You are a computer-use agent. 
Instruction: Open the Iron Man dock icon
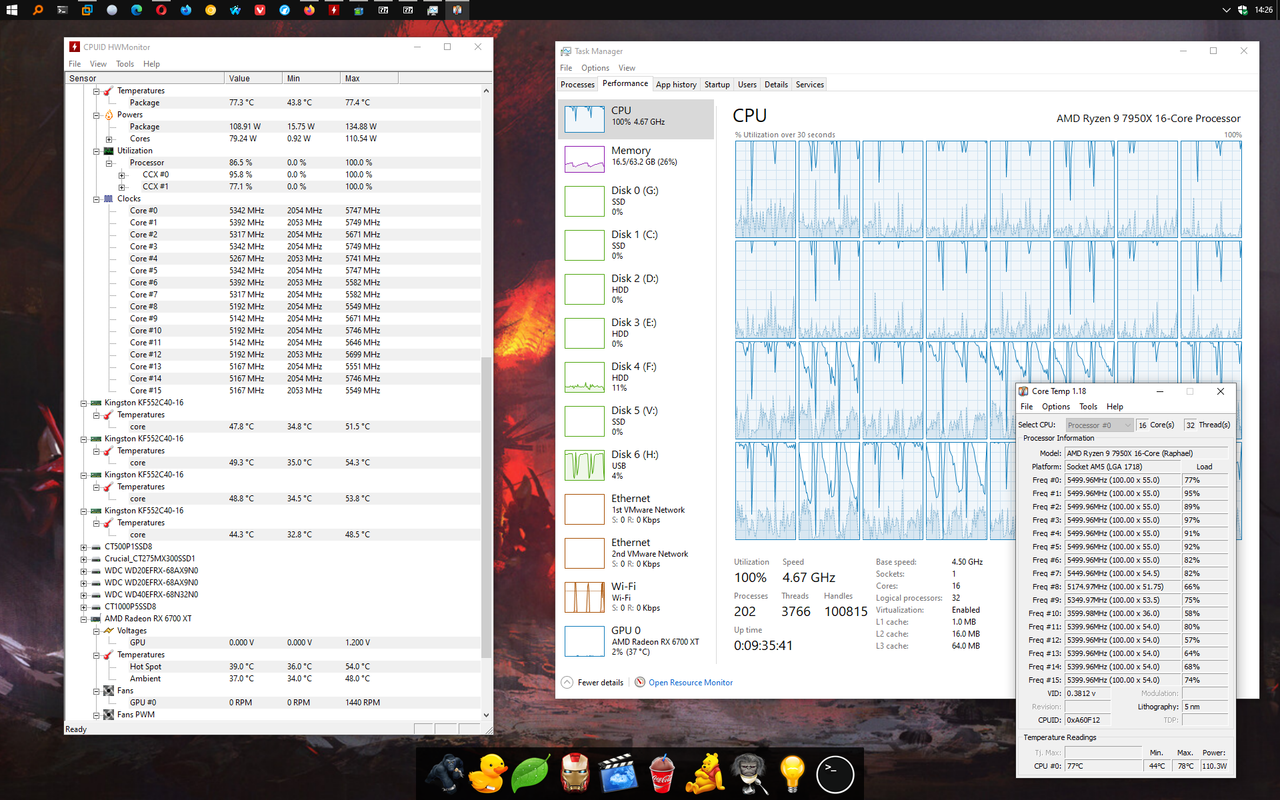tap(574, 773)
